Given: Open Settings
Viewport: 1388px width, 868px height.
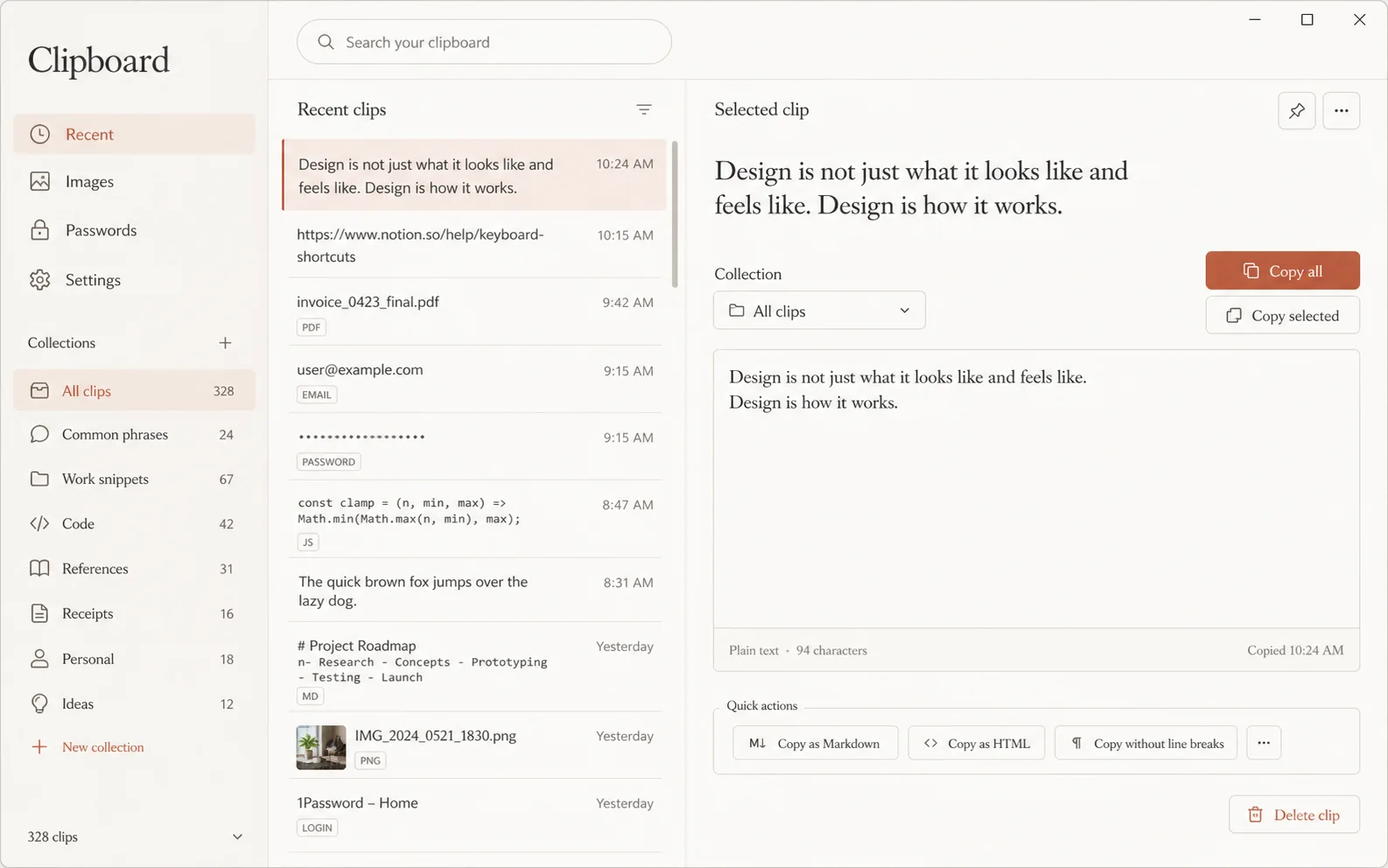Looking at the screenshot, I should (134, 280).
